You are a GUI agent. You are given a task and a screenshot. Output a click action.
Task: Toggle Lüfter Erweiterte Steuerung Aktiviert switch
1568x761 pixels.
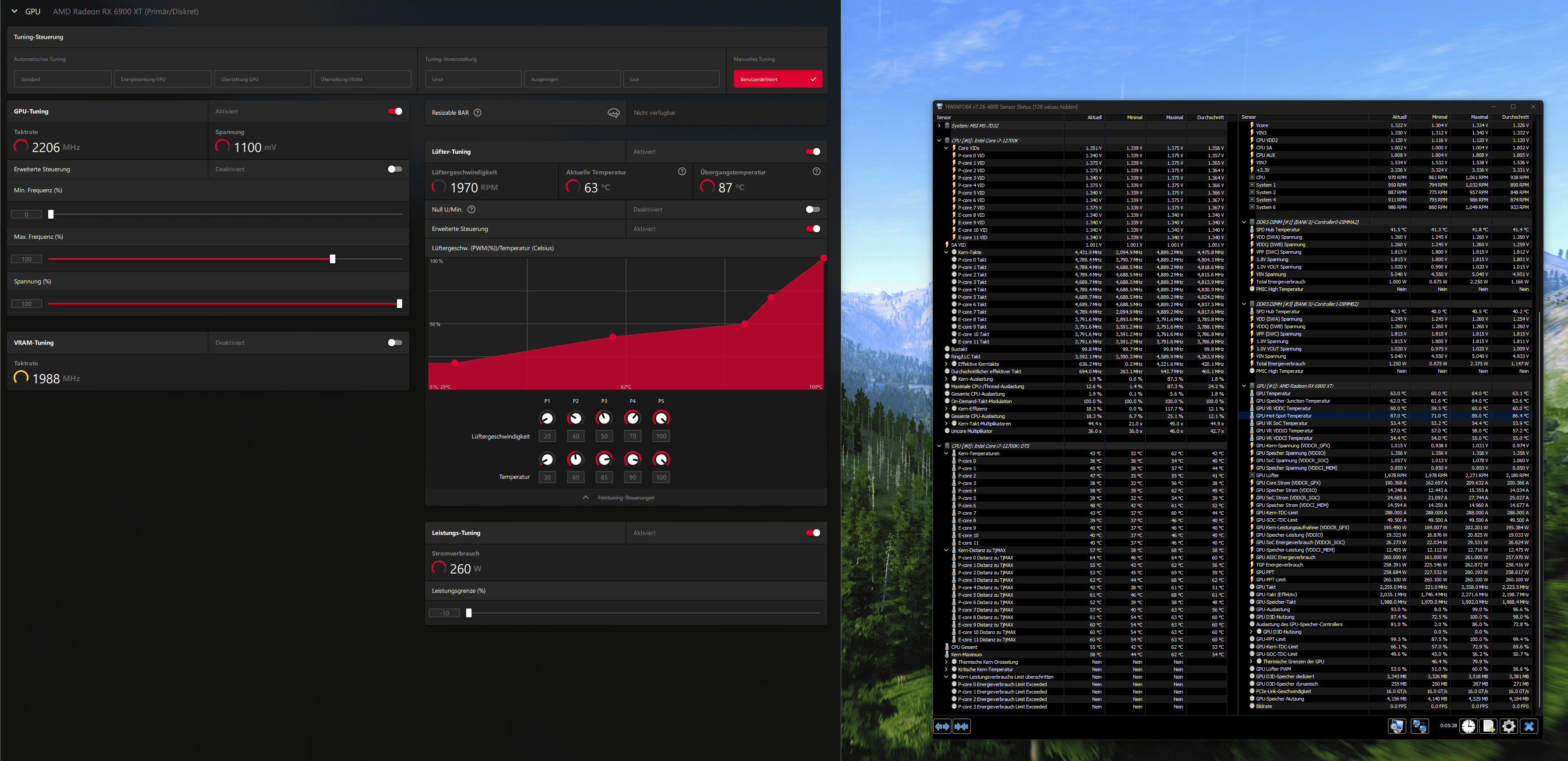(x=813, y=229)
